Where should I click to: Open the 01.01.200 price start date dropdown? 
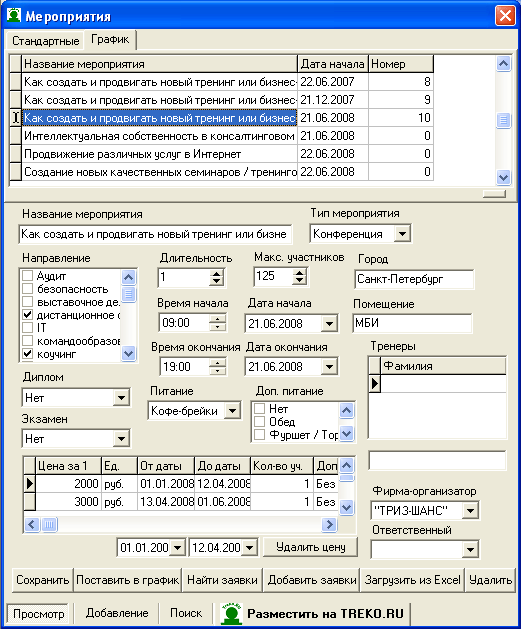click(177, 547)
